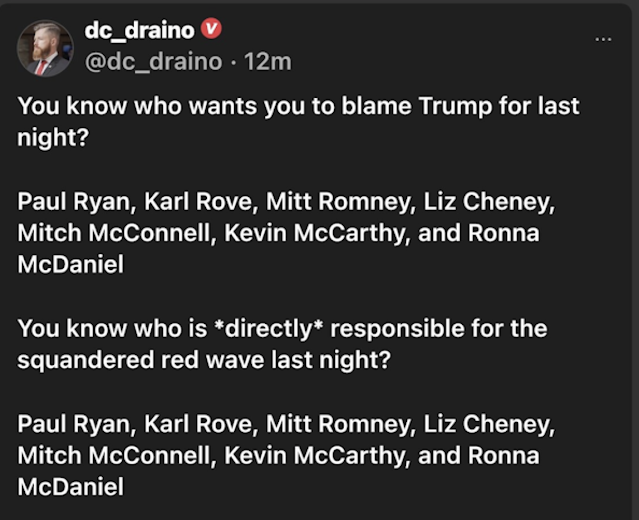Open the three-dot more options menu

point(603,39)
